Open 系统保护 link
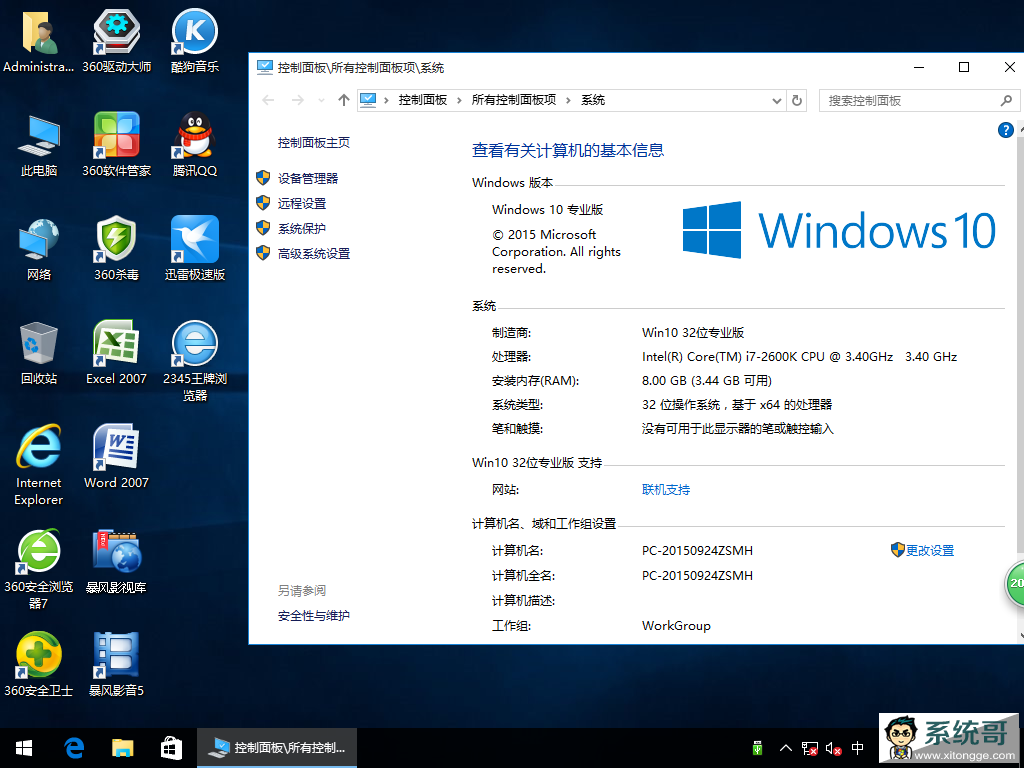 302,229
